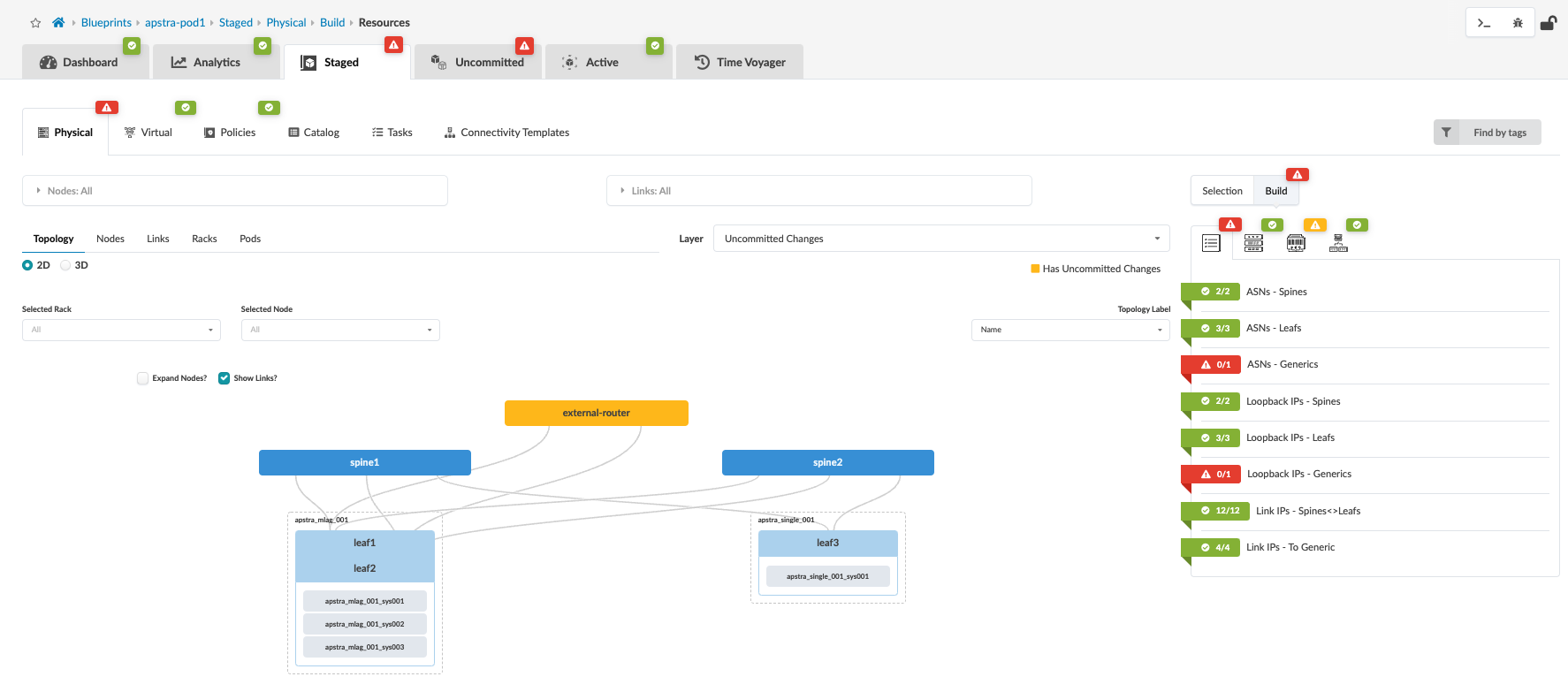Select the spine2 node in topology
Image resolution: width=1568 pixels, height=692 pixels.
tap(828, 462)
